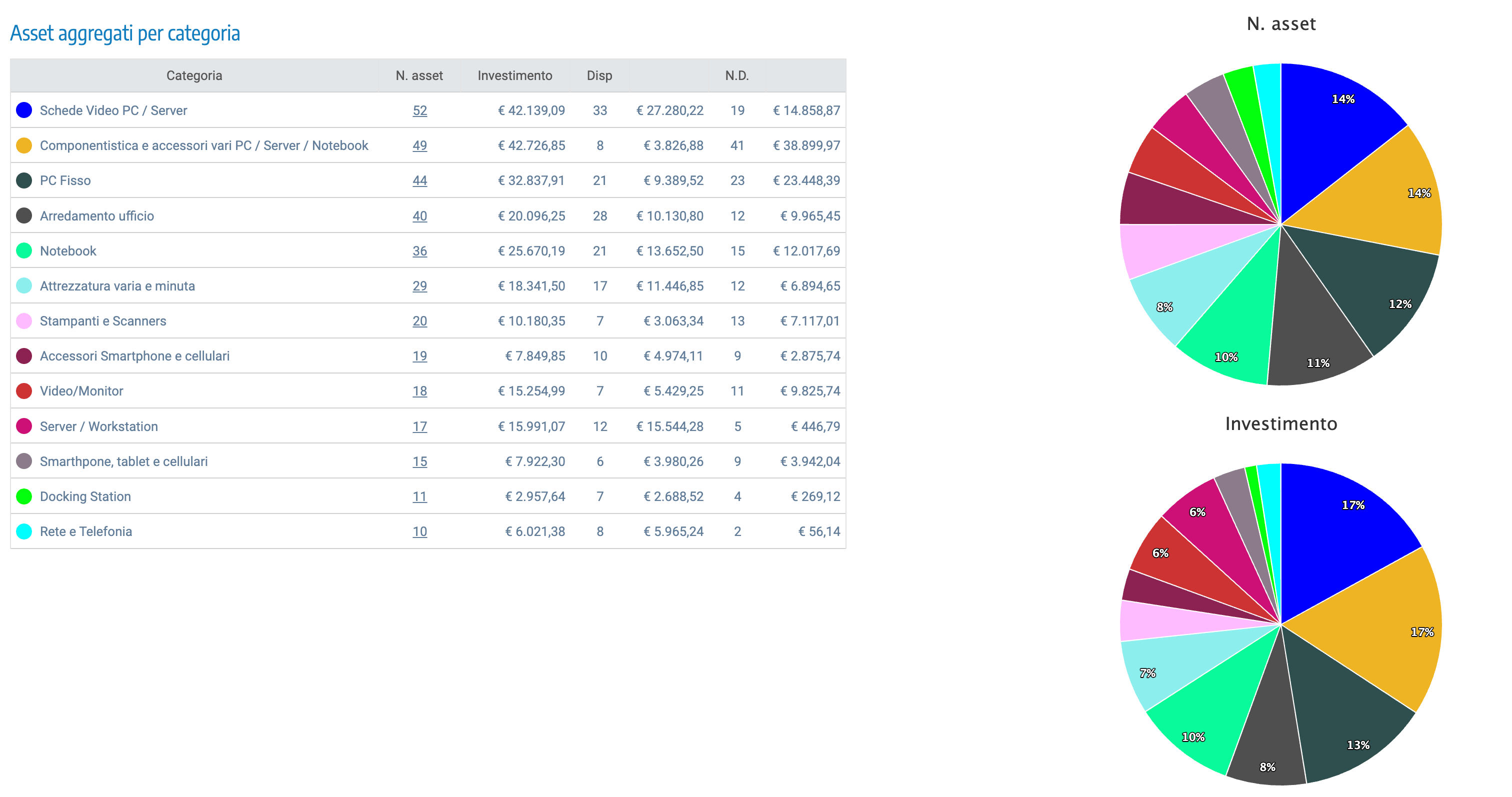1512x797 pixels.
Task: Click the cyan Rete e Telefonia dot
Action: coord(24,531)
